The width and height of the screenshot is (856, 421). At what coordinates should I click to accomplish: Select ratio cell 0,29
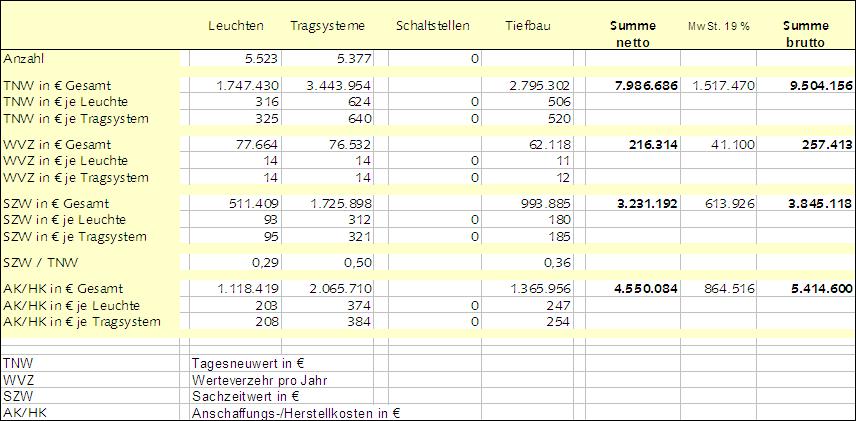tap(265, 263)
